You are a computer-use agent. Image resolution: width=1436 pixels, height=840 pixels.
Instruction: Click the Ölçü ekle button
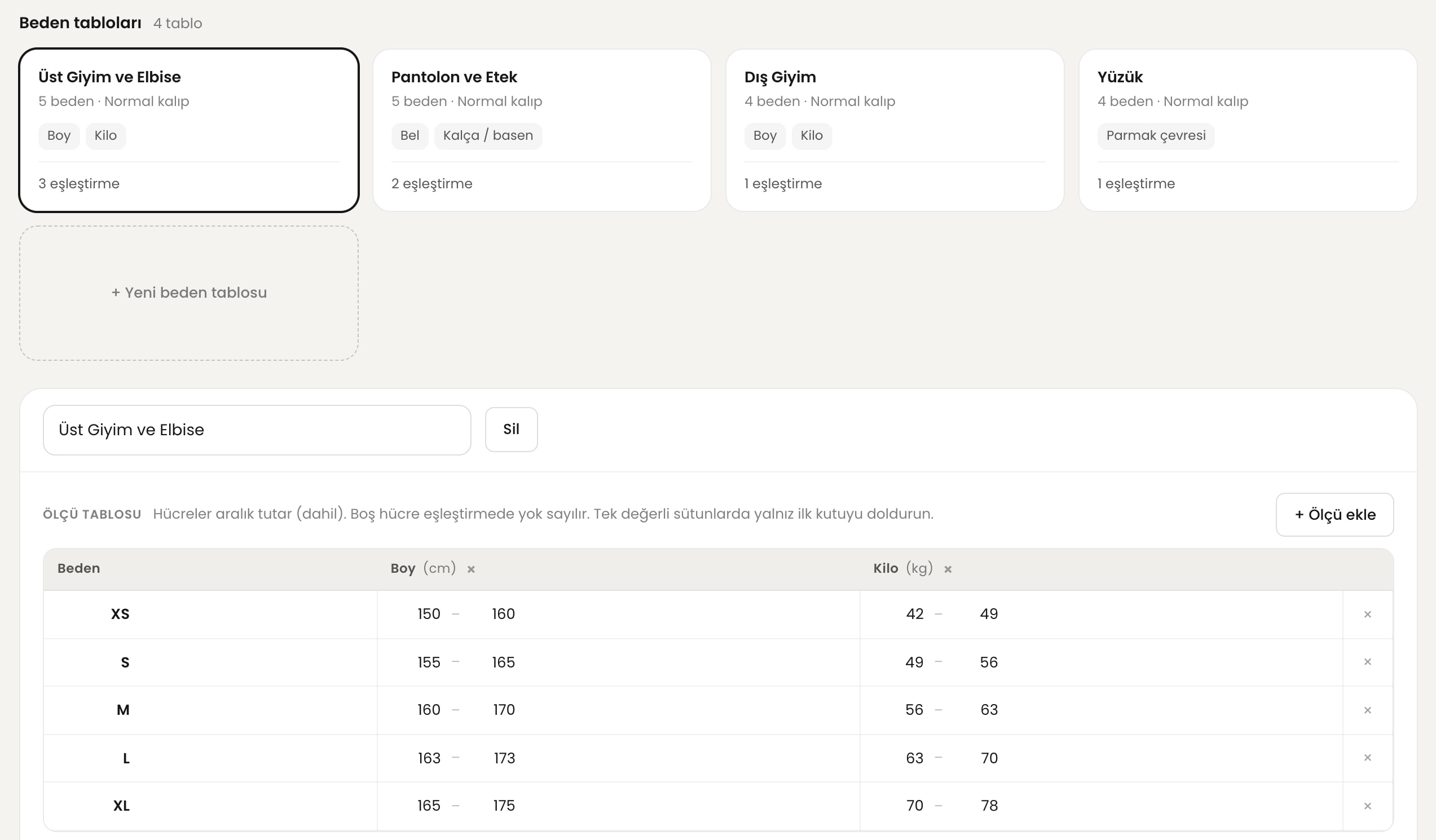1334,514
